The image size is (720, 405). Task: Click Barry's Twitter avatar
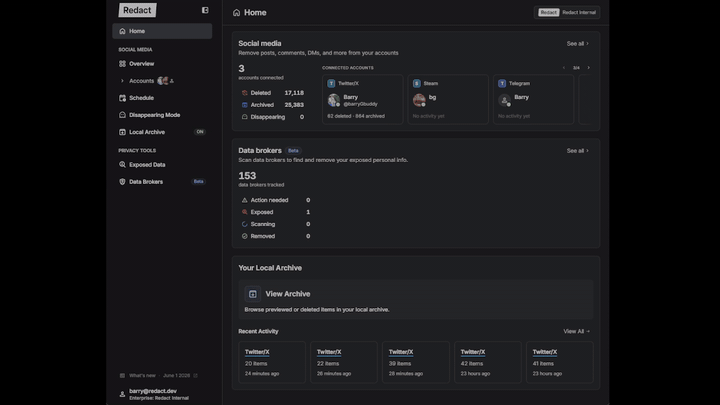(x=334, y=100)
